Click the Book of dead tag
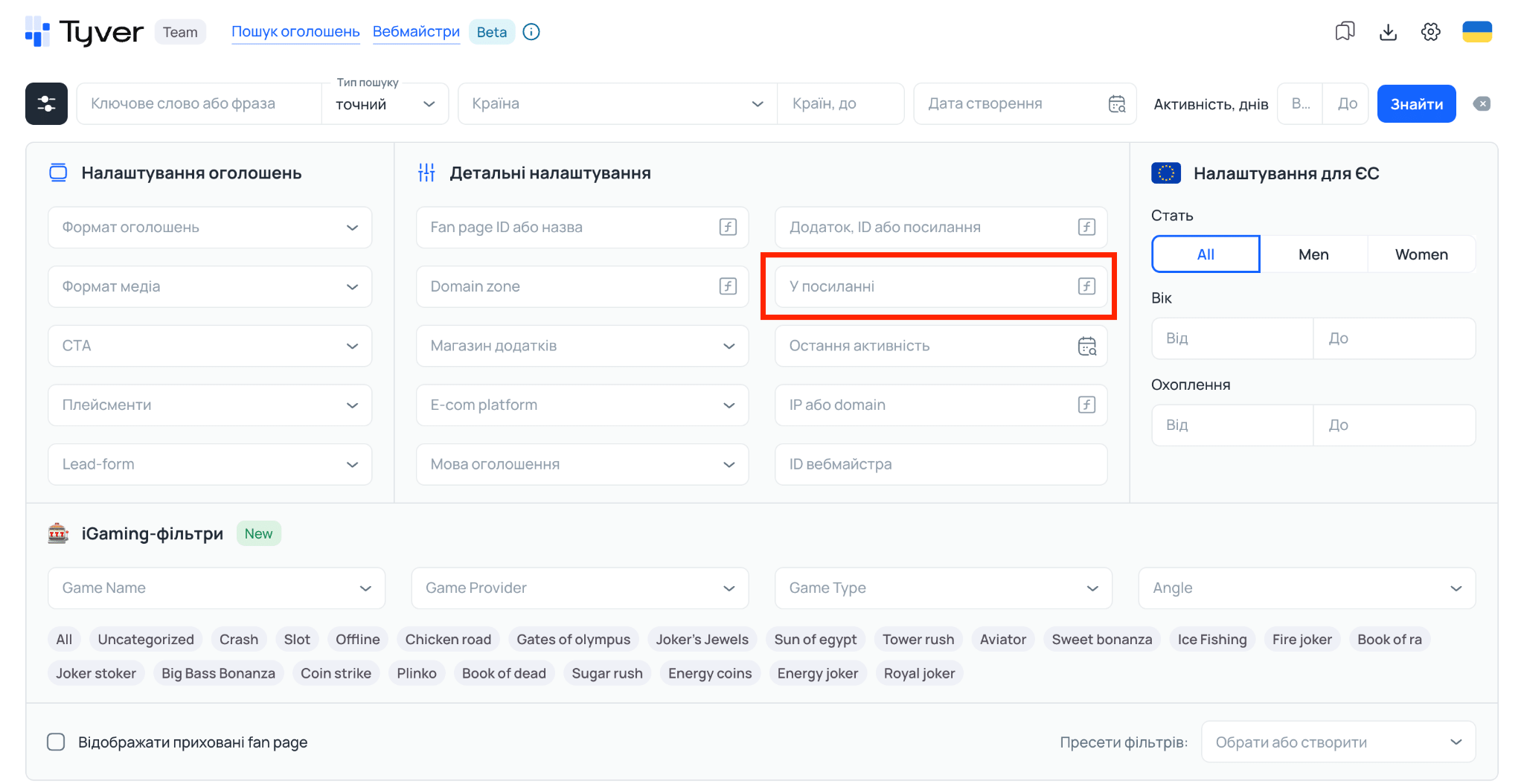1524x784 pixels. coord(504,674)
